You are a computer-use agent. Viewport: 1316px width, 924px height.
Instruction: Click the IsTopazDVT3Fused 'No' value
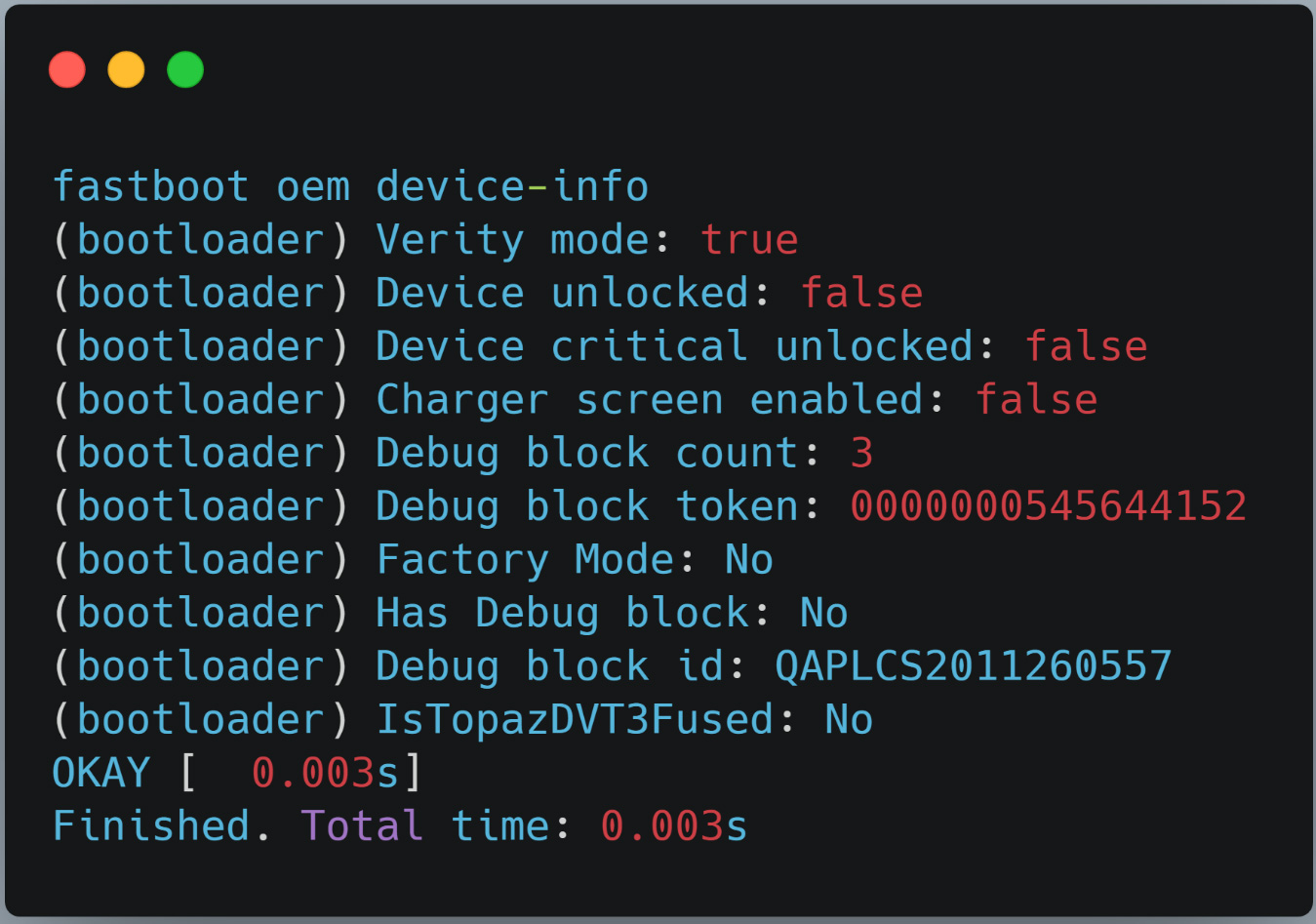[849, 720]
